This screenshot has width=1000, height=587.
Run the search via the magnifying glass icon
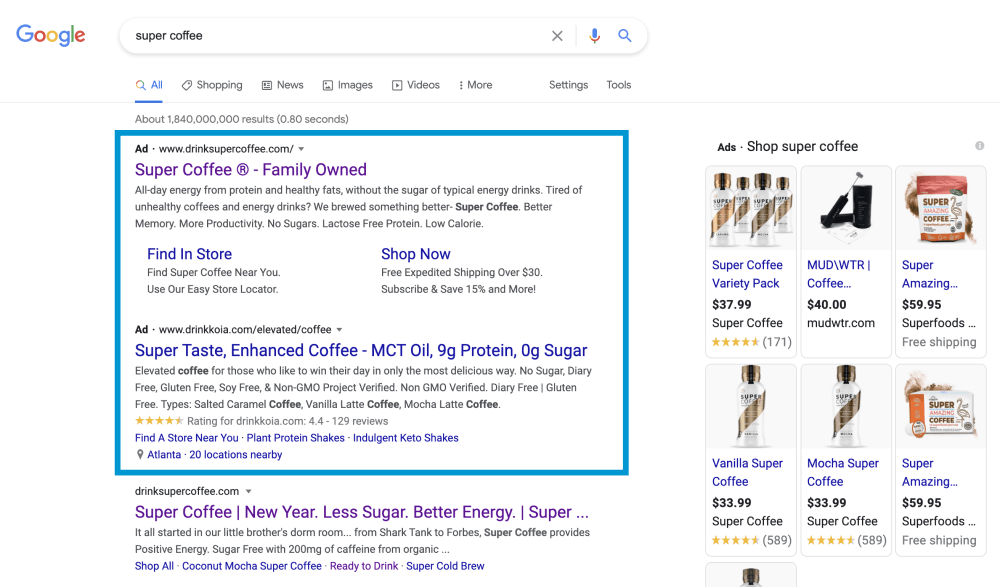[625, 35]
